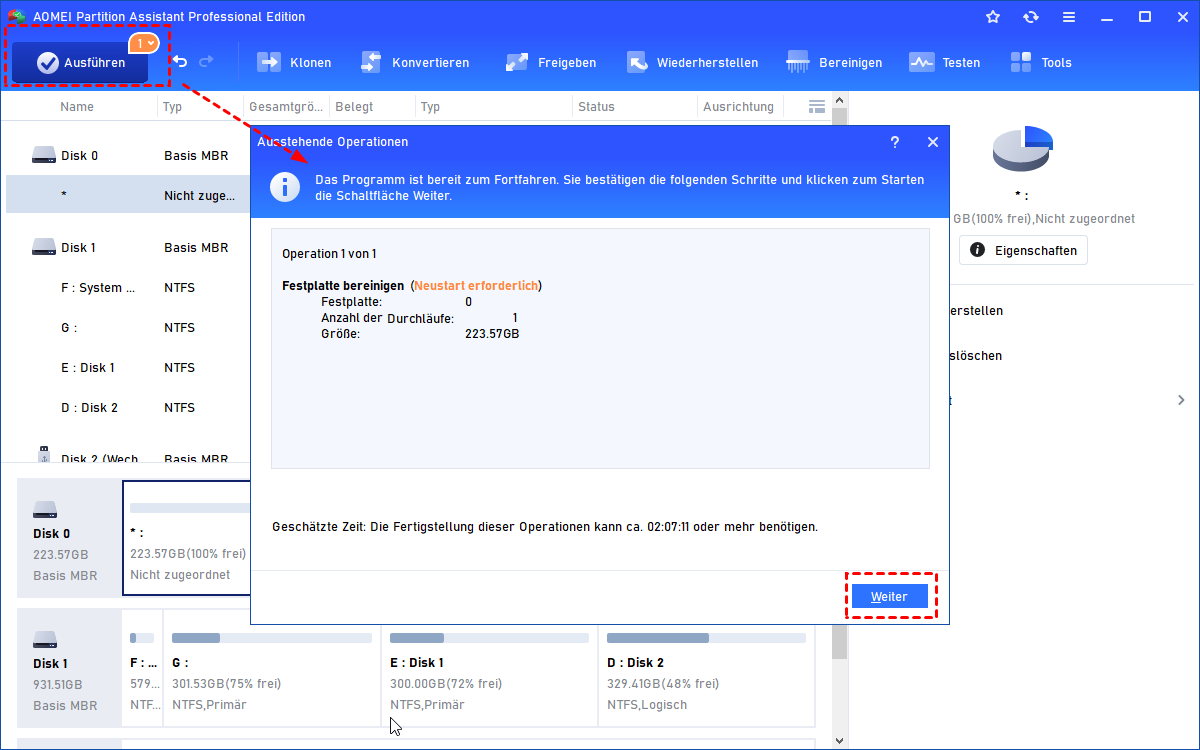This screenshot has height=750, width=1200.
Task: Select the Disk 1 row in the list
Action: [128, 247]
